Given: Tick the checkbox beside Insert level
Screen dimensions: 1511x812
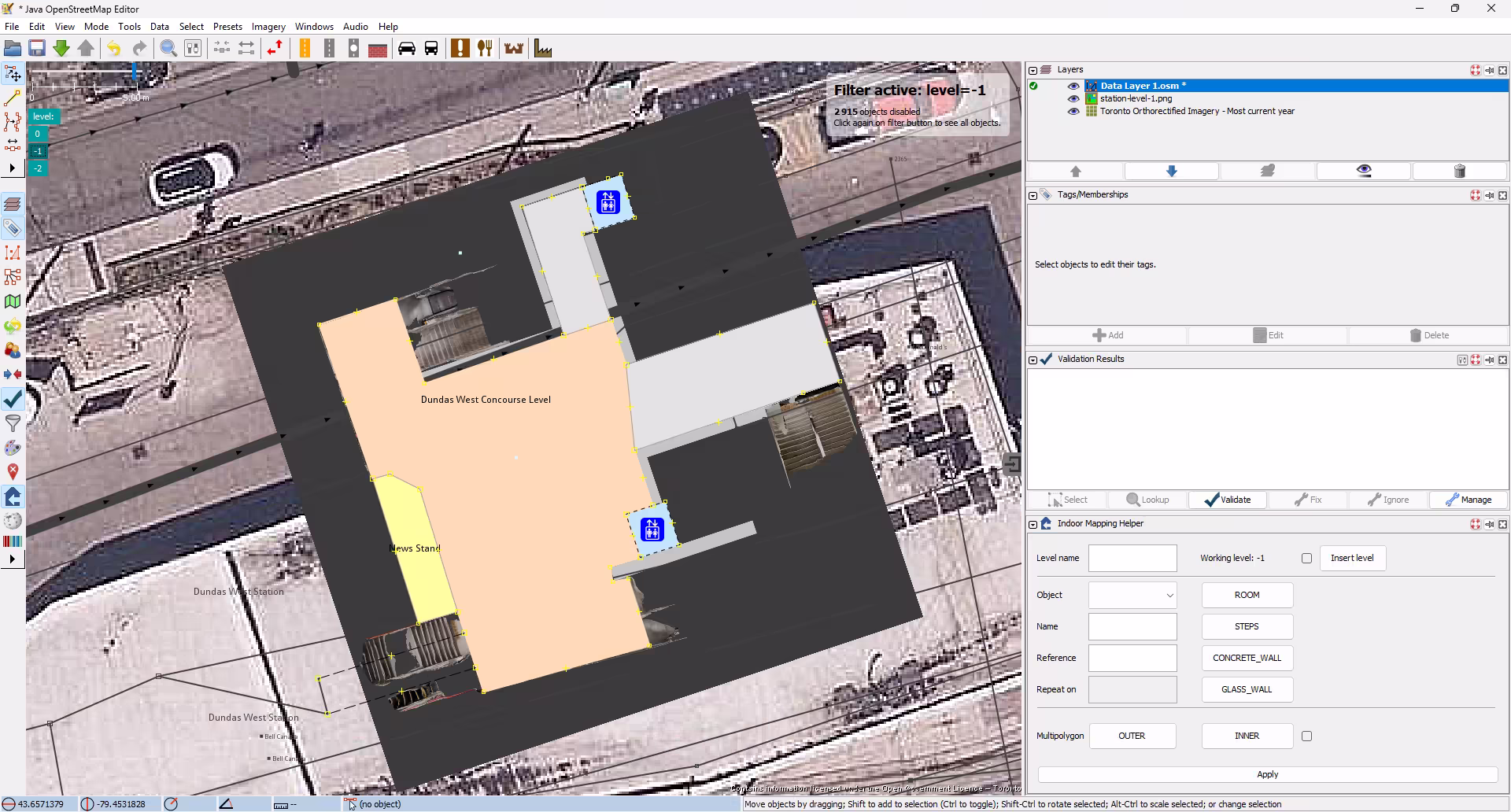Looking at the screenshot, I should click(1306, 558).
